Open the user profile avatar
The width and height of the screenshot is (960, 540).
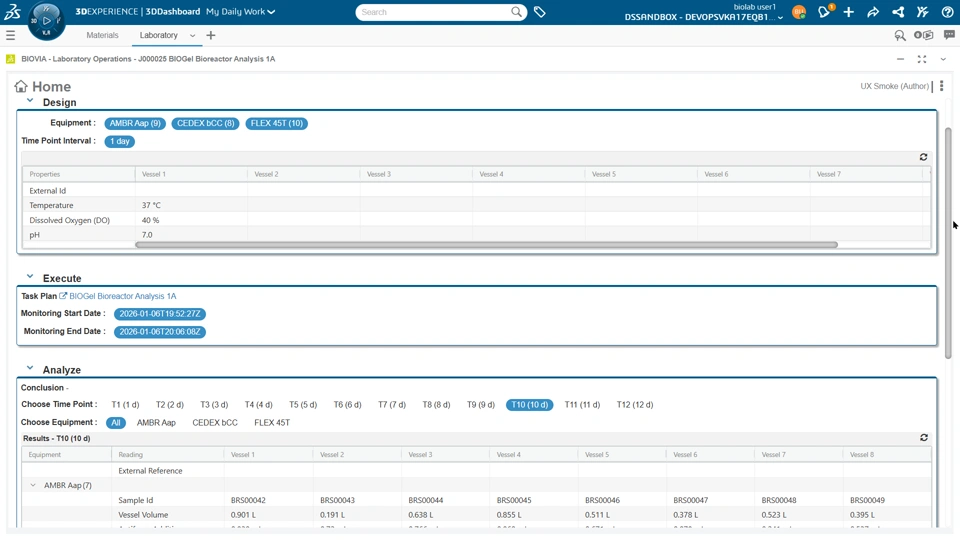798,12
